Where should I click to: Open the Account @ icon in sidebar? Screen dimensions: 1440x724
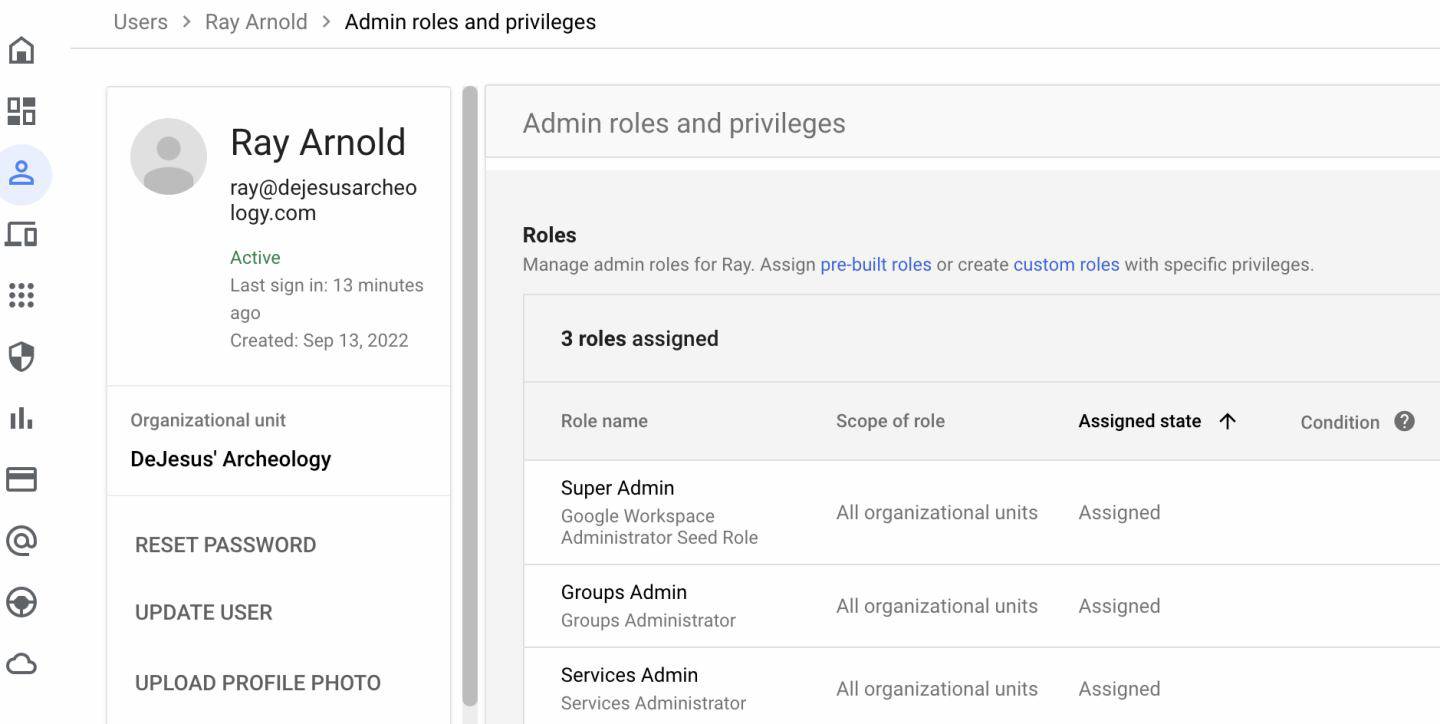(x=21, y=541)
